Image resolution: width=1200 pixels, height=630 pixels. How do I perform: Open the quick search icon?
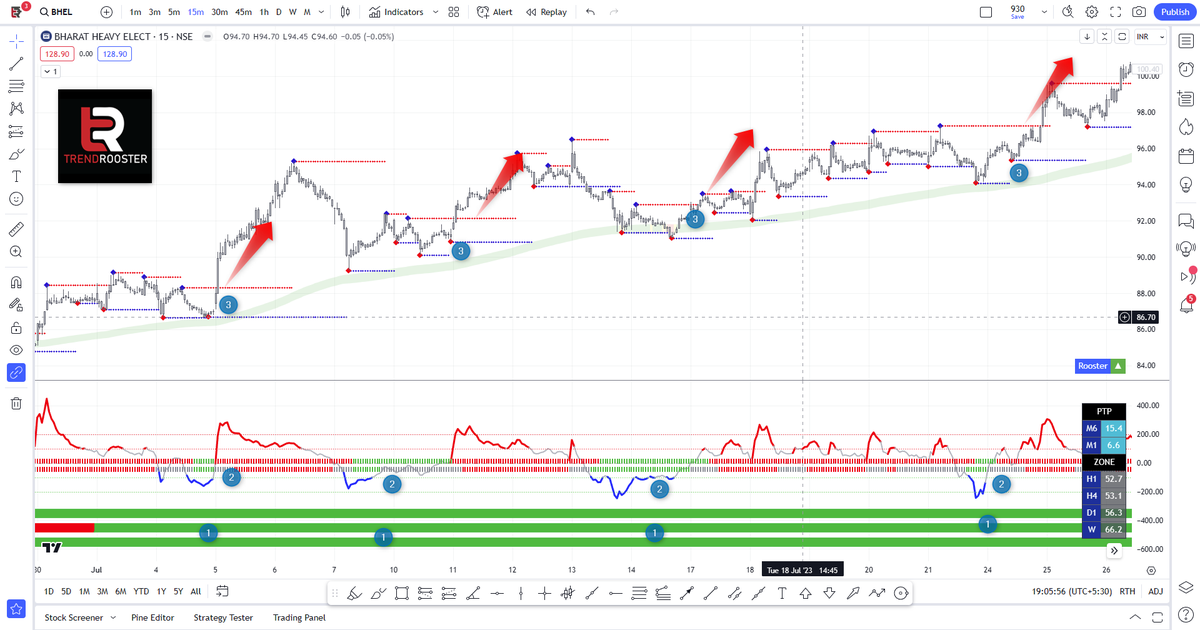click(1067, 12)
